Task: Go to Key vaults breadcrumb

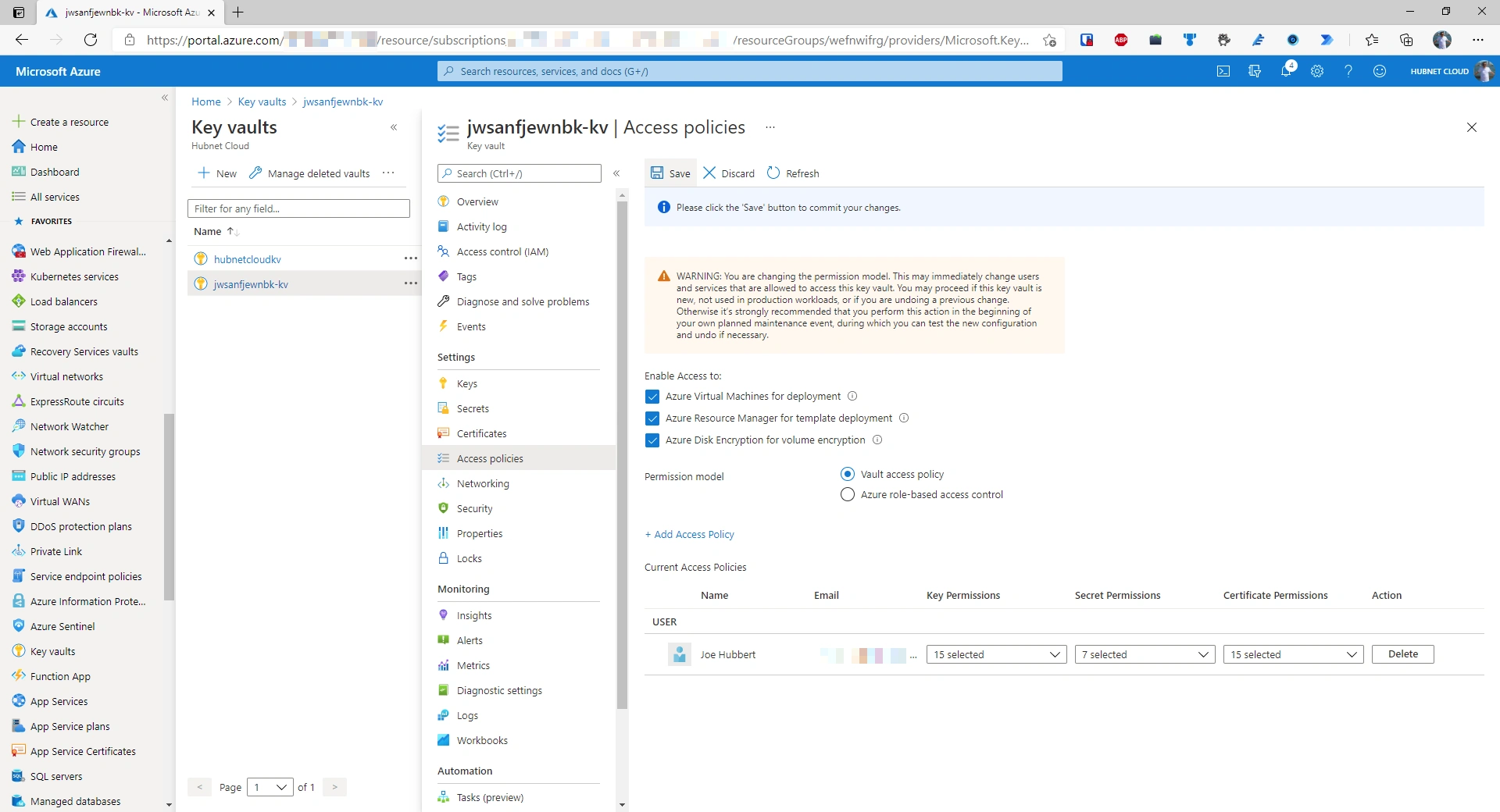Action: coord(262,101)
